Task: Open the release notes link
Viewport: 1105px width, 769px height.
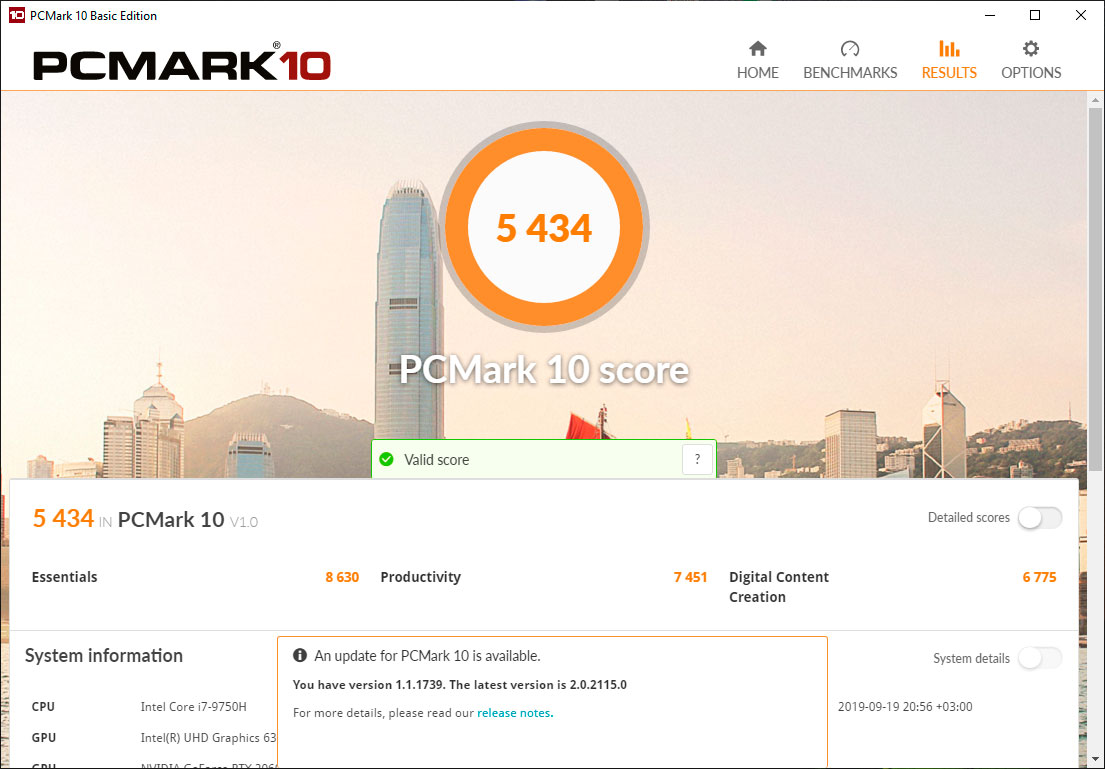Action: tap(515, 713)
